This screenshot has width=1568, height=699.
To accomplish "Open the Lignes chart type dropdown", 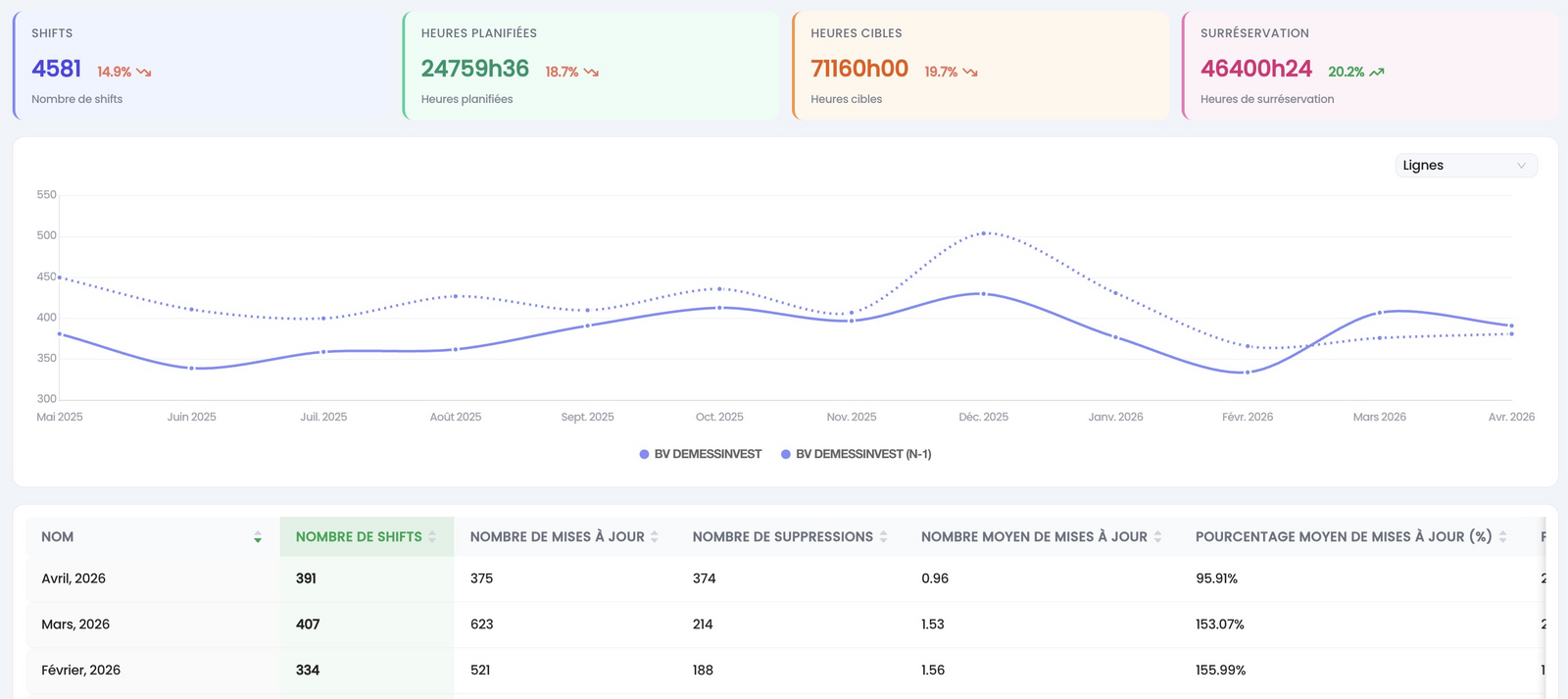I will 1466,166.
